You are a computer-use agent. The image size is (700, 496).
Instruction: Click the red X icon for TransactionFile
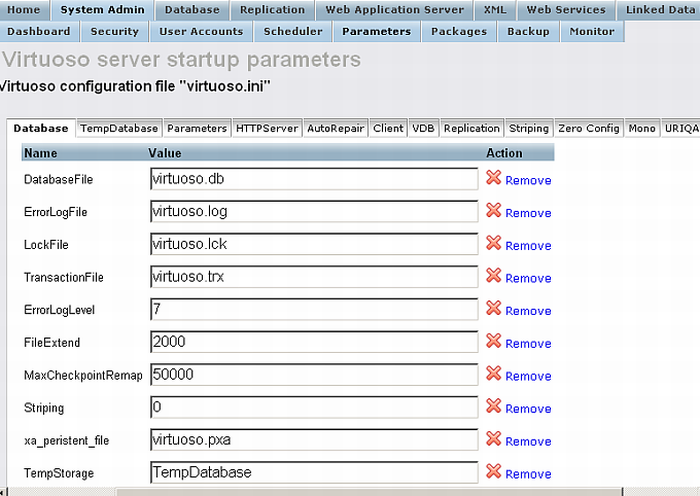(x=493, y=275)
